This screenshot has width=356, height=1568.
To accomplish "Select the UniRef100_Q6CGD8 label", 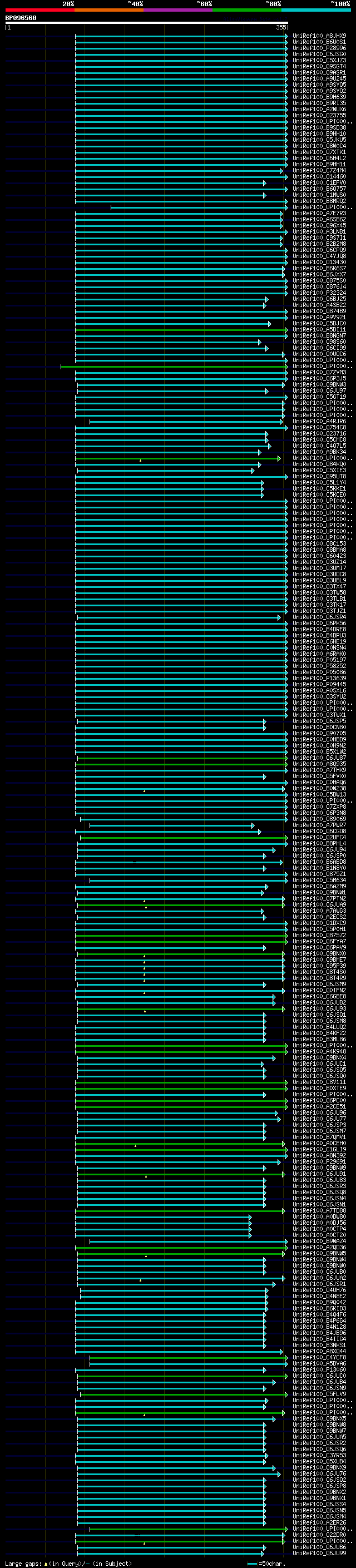I will click(319, 832).
